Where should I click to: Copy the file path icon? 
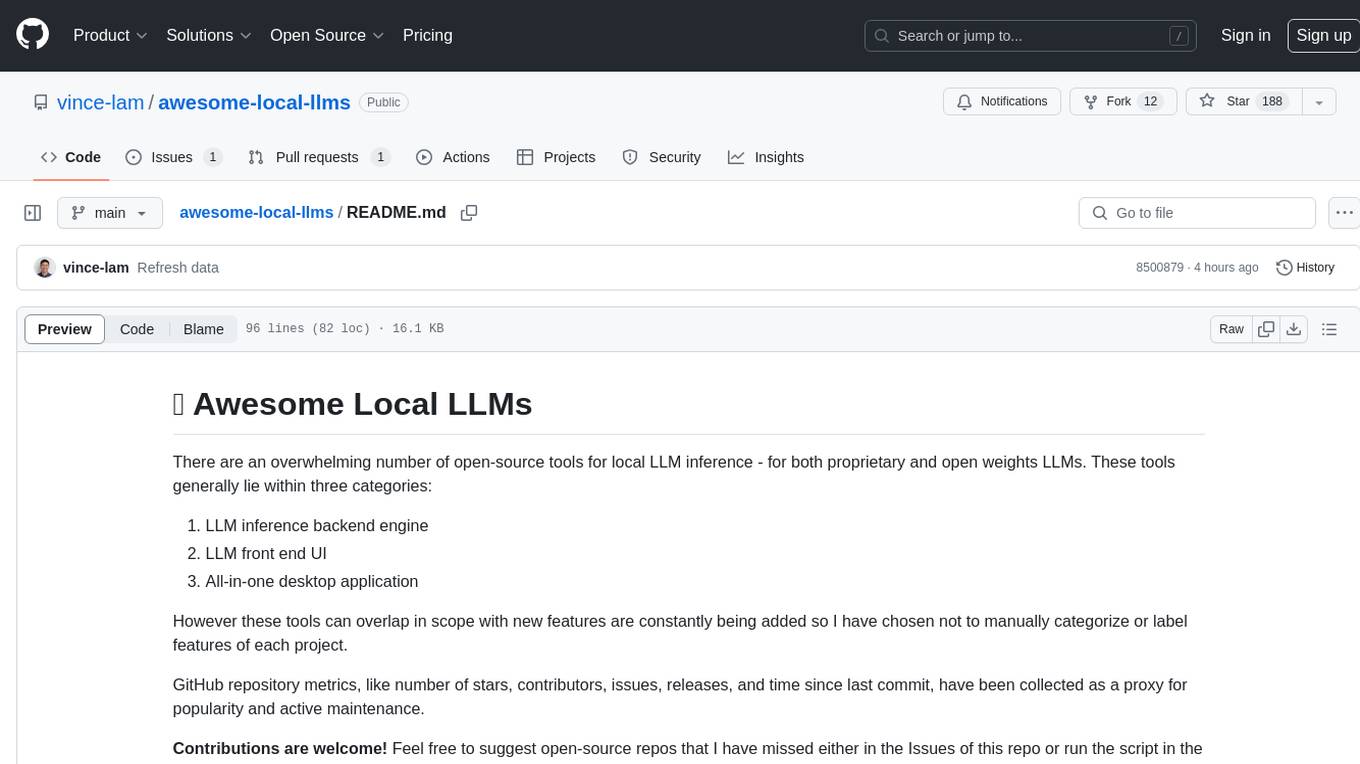click(x=469, y=213)
